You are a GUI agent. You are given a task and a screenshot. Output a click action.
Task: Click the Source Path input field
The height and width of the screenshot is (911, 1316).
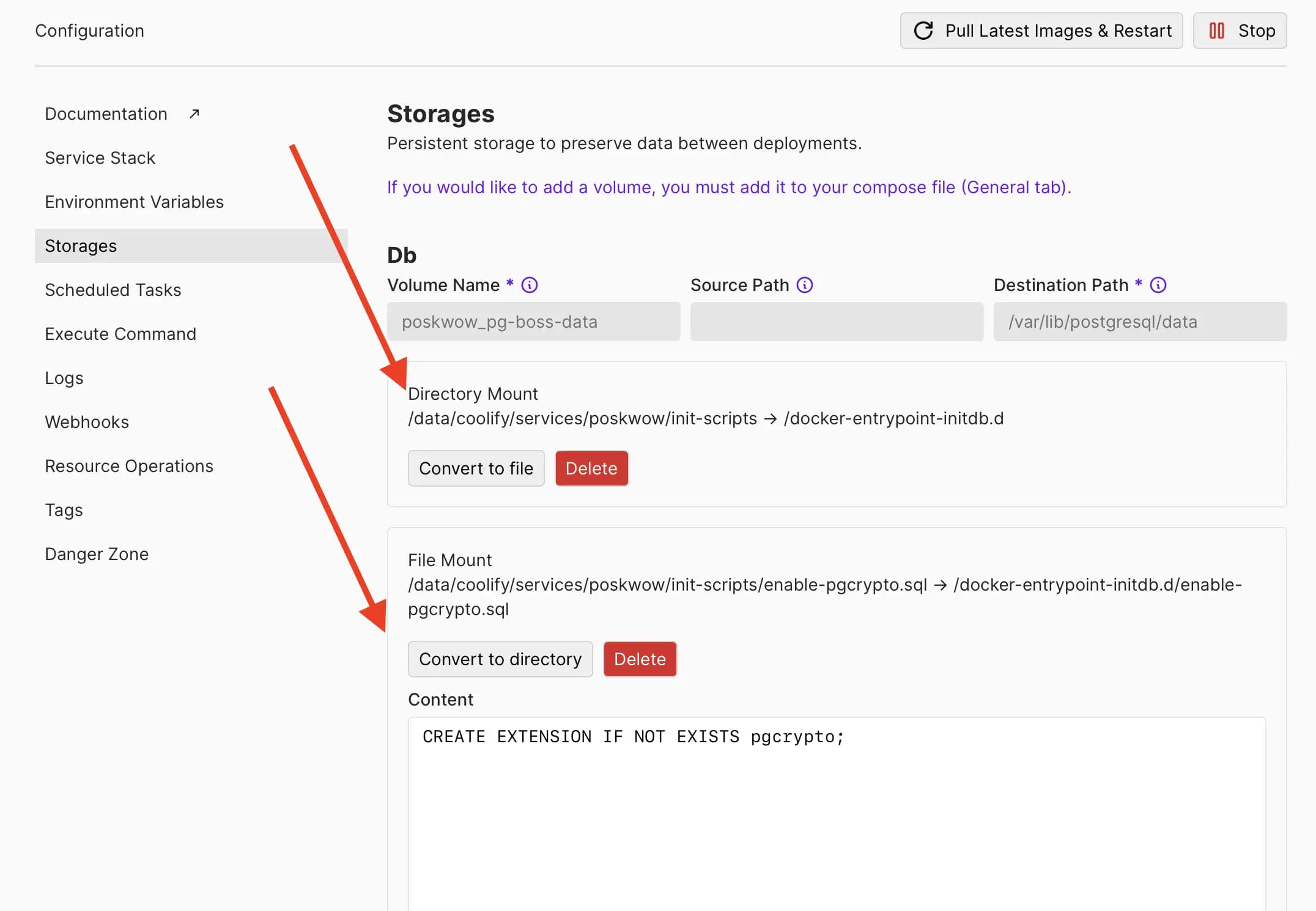coord(836,322)
